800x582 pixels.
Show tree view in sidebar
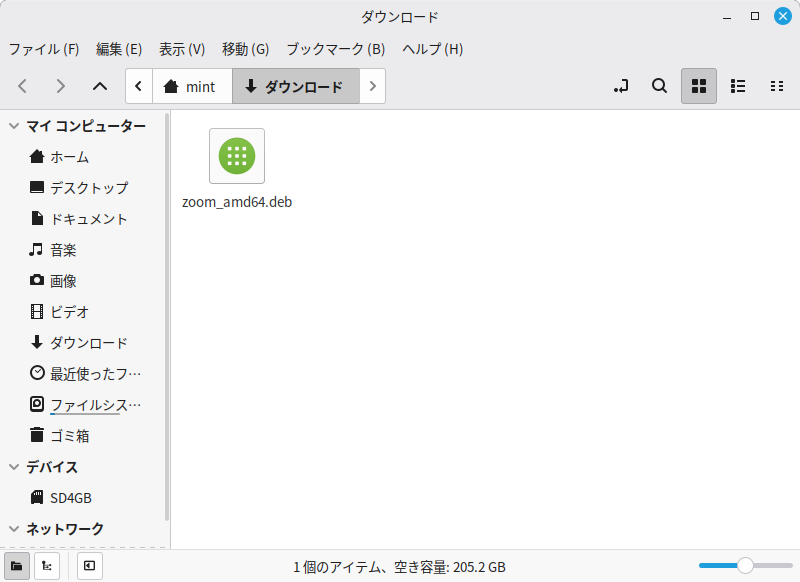coord(46,566)
